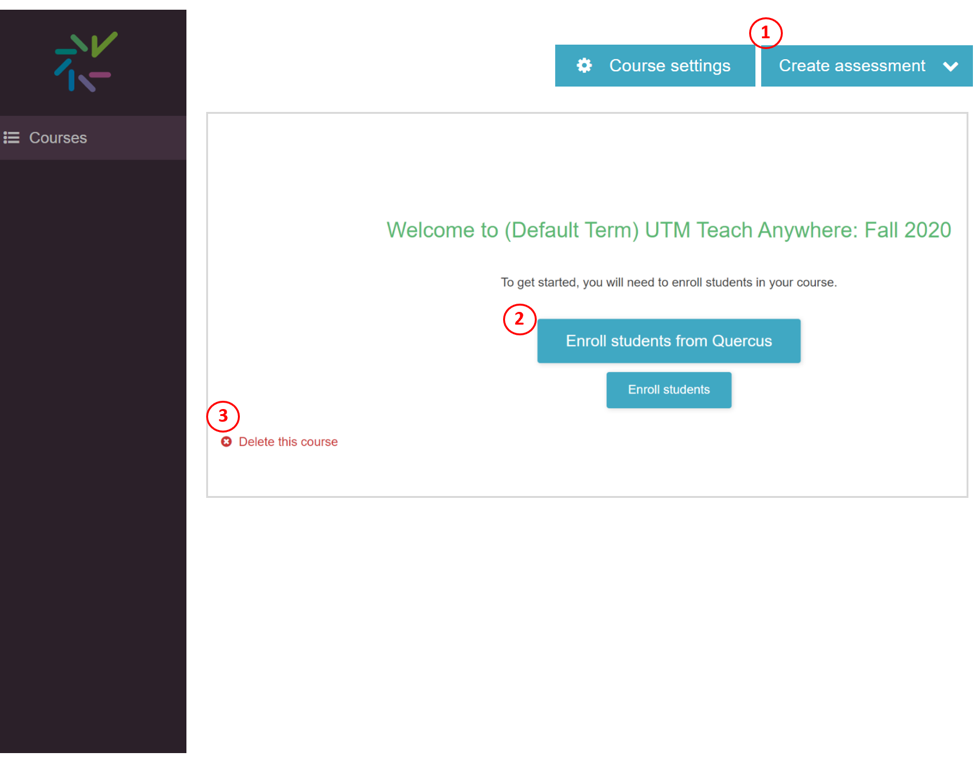Click the Create assessment button label
Screen dimensions: 974x758
(852, 65)
